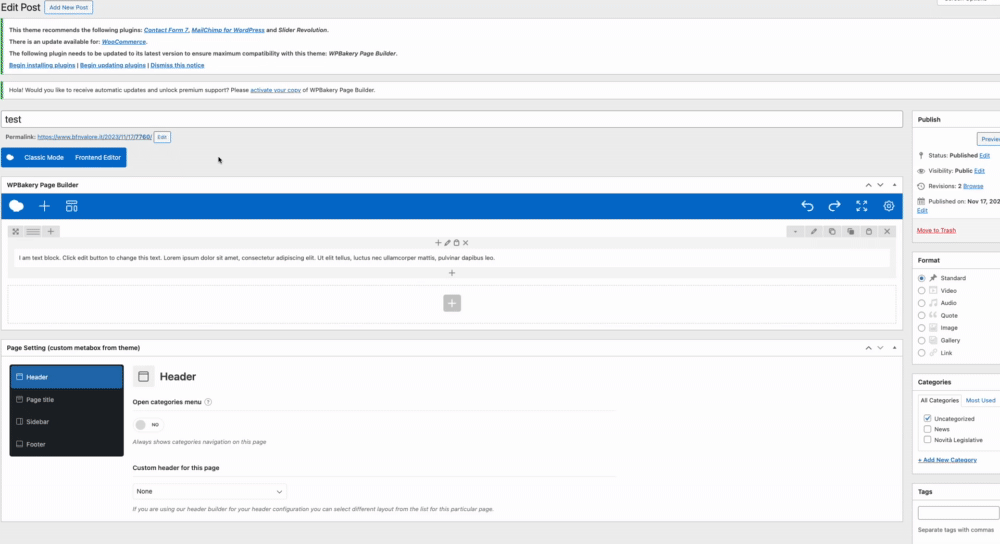
Task: Switch to Classic Mode editor
Action: [44, 158]
